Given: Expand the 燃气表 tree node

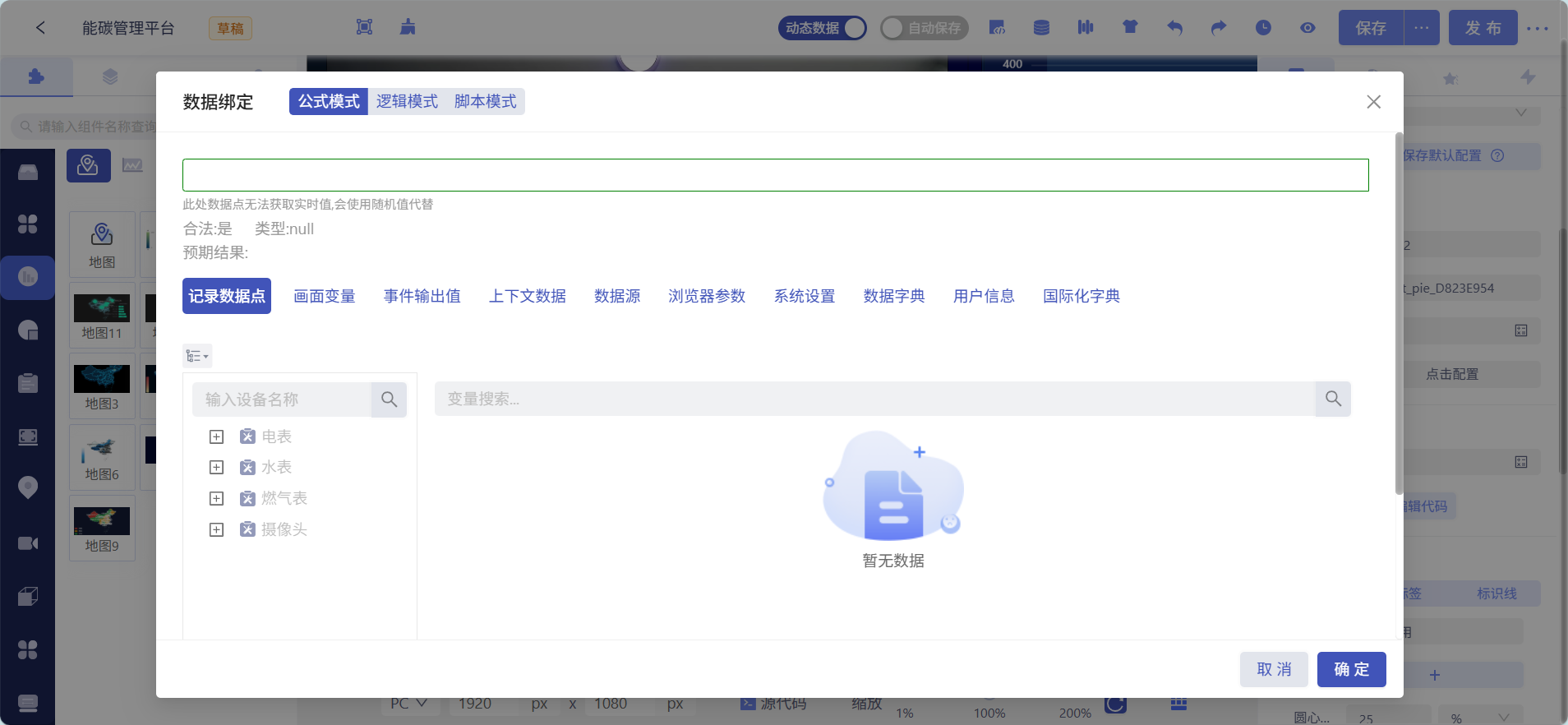Looking at the screenshot, I should click(x=216, y=499).
